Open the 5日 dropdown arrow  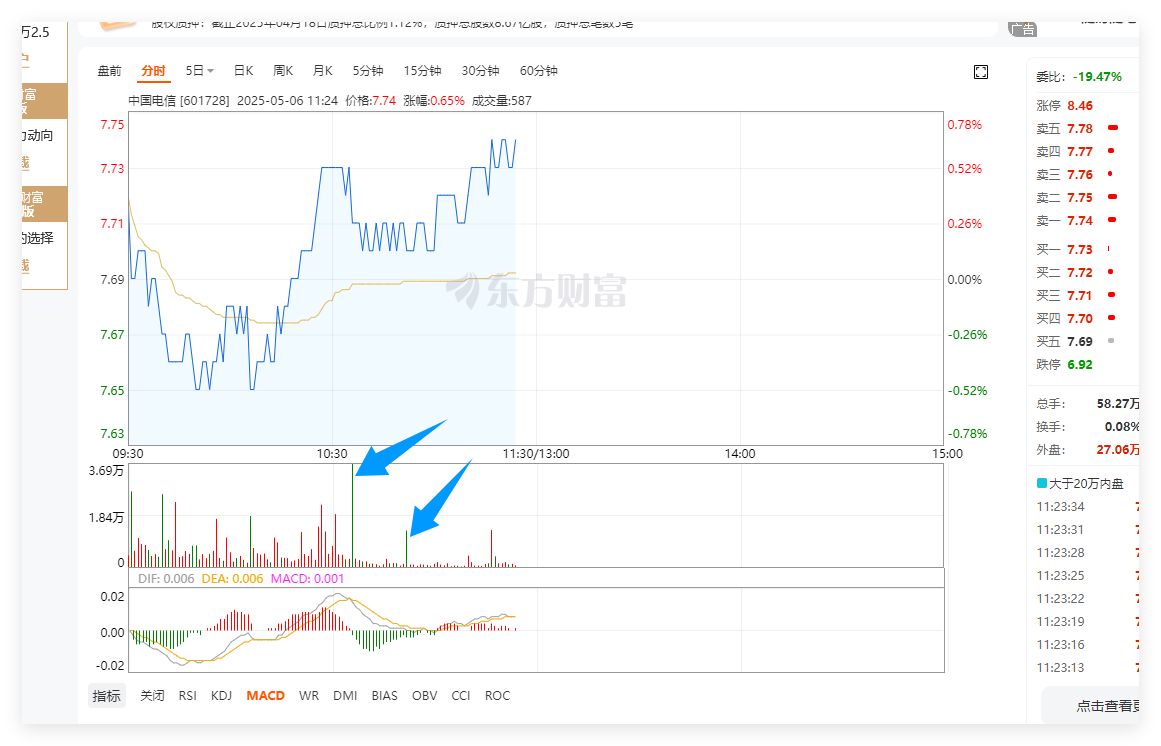(x=211, y=71)
